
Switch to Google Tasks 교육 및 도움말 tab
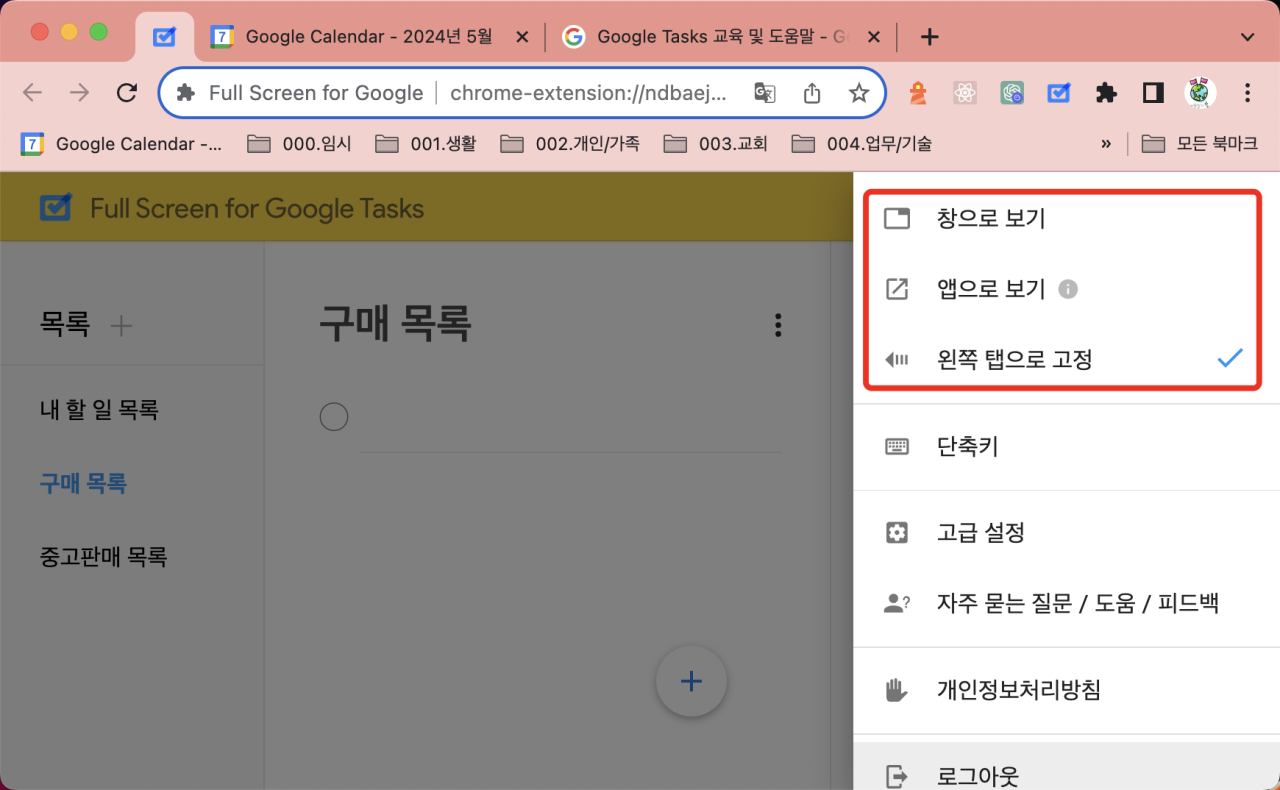point(721,37)
